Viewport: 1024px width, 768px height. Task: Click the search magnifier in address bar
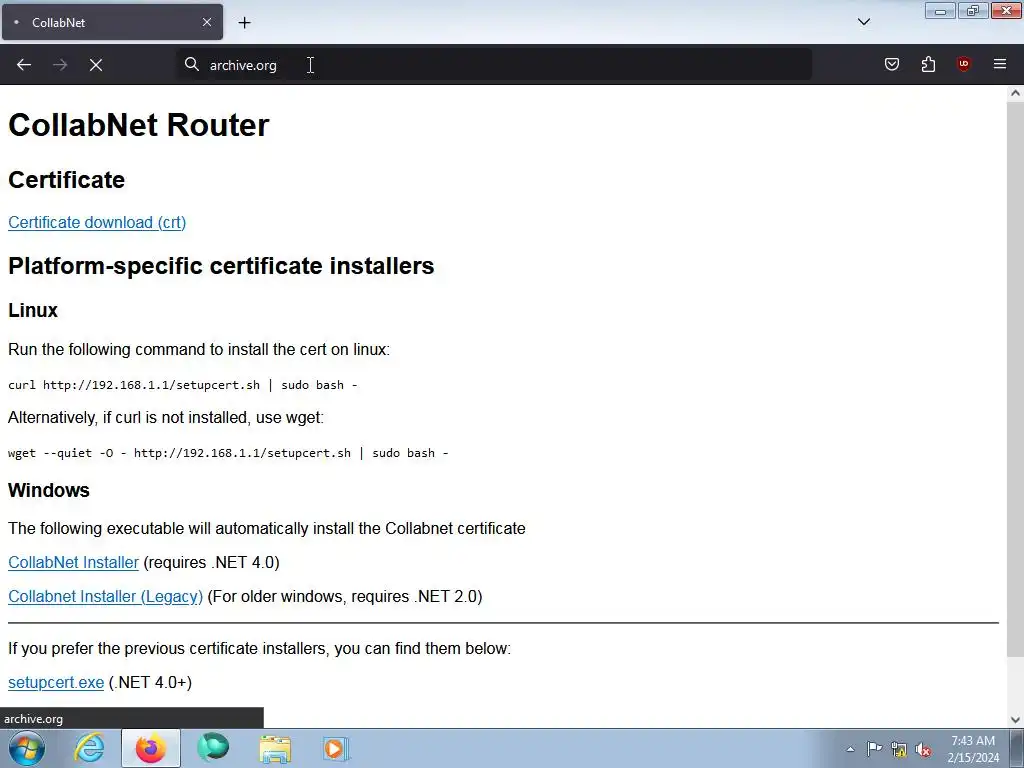[191, 65]
